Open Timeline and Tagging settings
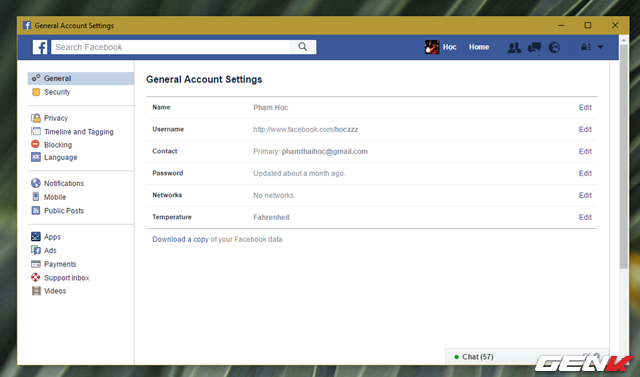 pos(79,132)
